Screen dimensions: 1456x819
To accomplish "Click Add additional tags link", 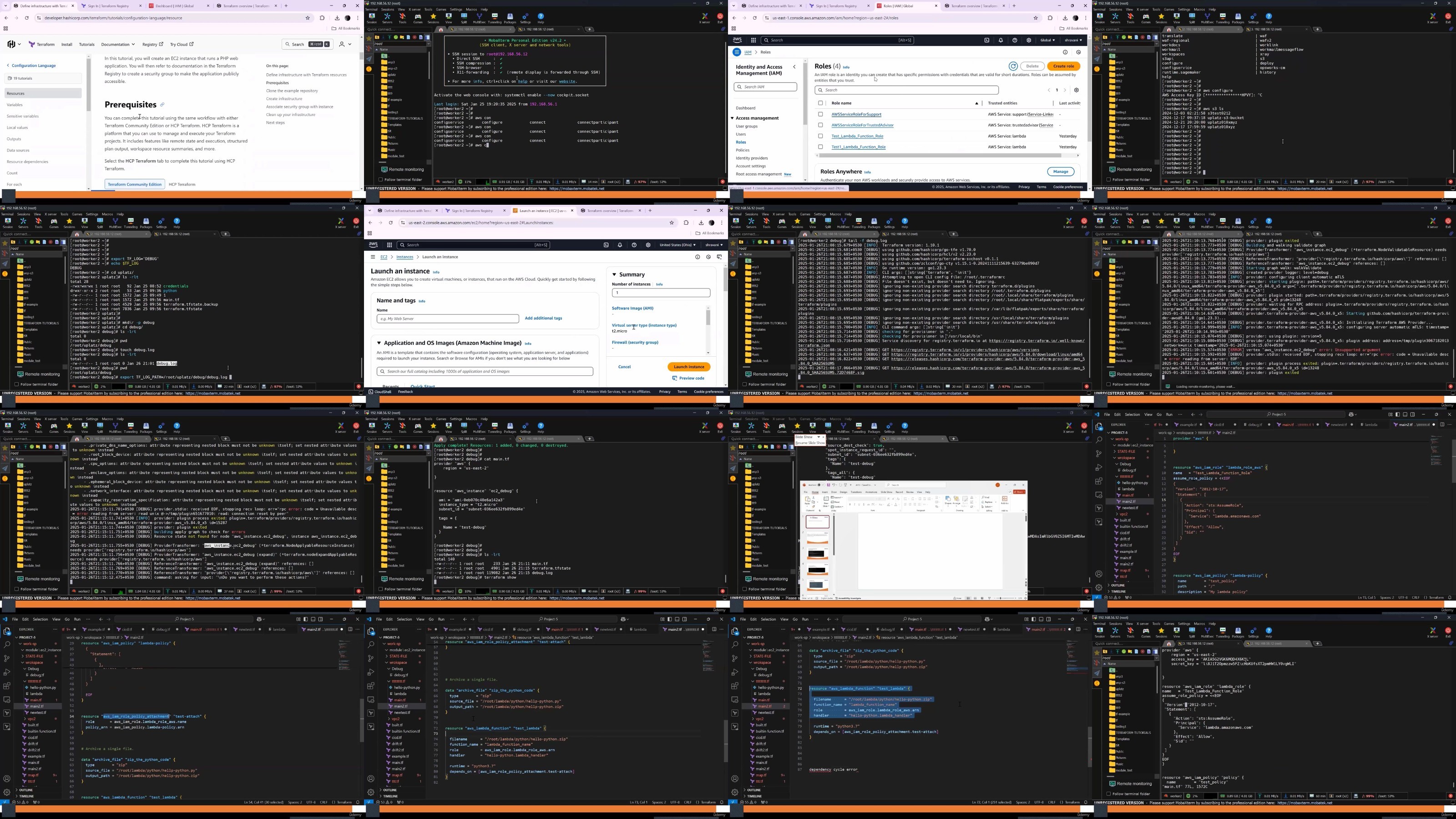I will pos(543,318).
